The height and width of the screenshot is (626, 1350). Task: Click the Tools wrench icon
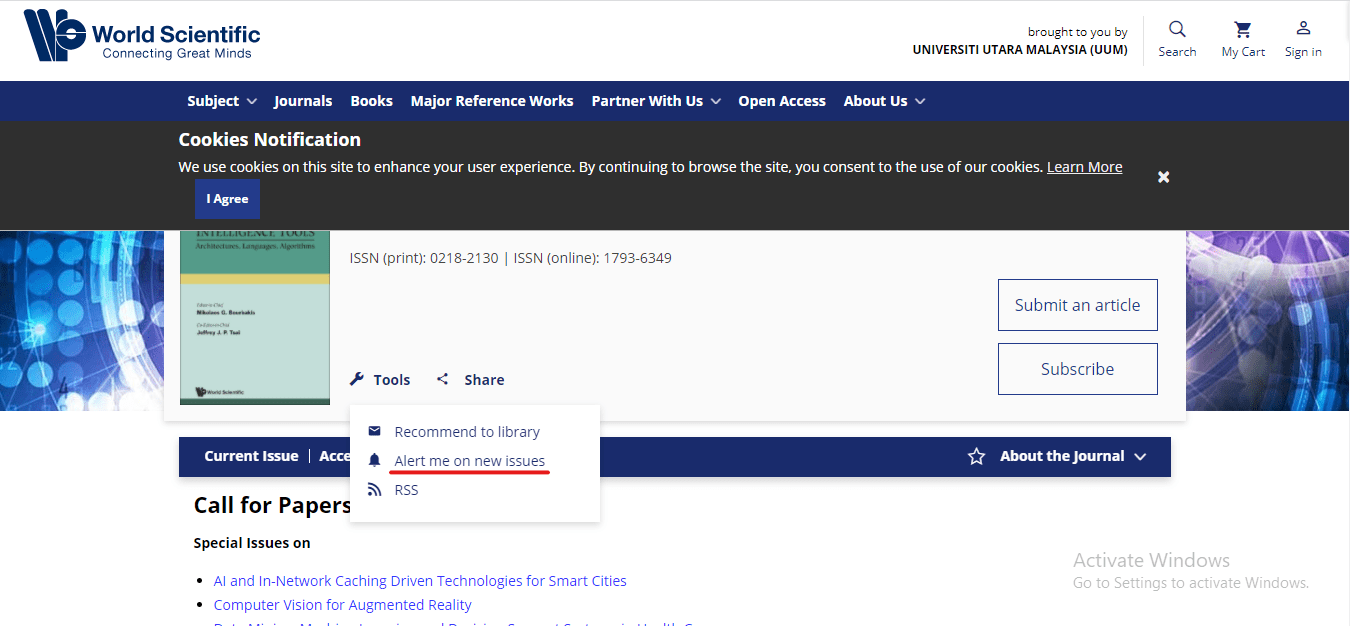[357, 379]
